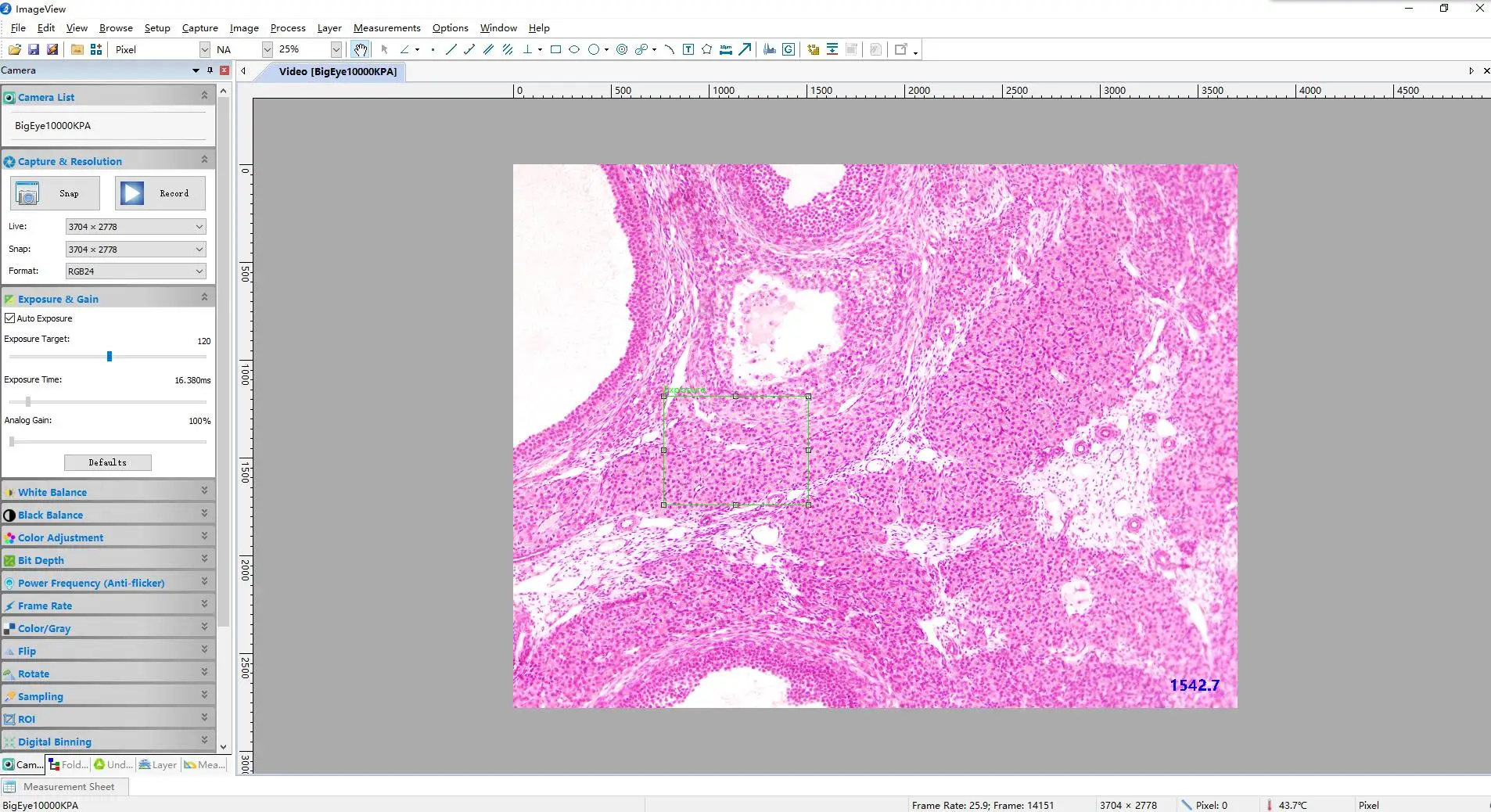Select the straight line measurement tool

[451, 49]
